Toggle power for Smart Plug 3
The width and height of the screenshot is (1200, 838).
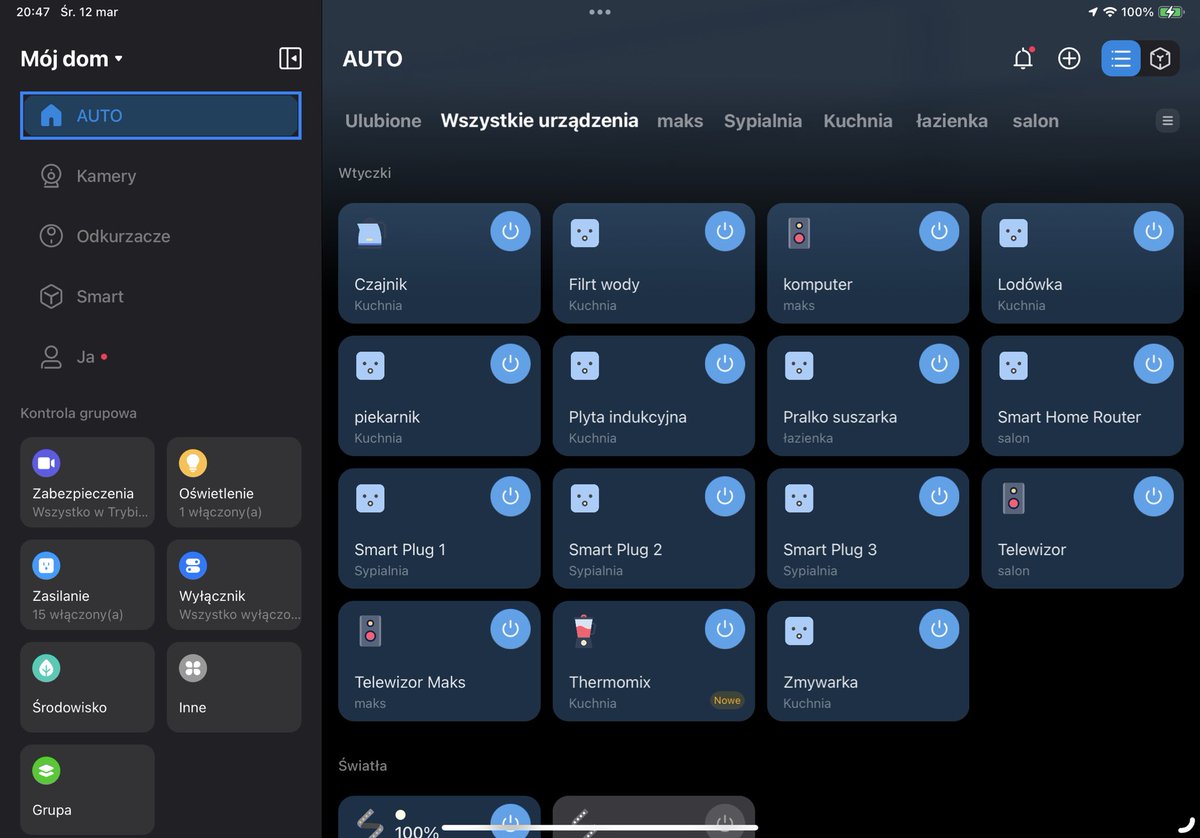click(939, 496)
